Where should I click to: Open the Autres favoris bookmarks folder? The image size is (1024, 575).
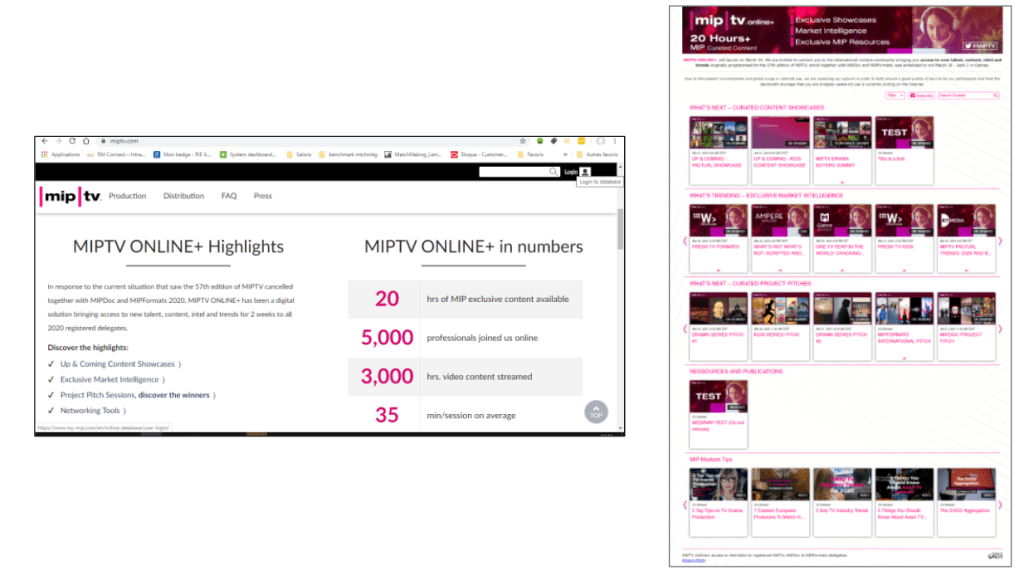click(598, 155)
